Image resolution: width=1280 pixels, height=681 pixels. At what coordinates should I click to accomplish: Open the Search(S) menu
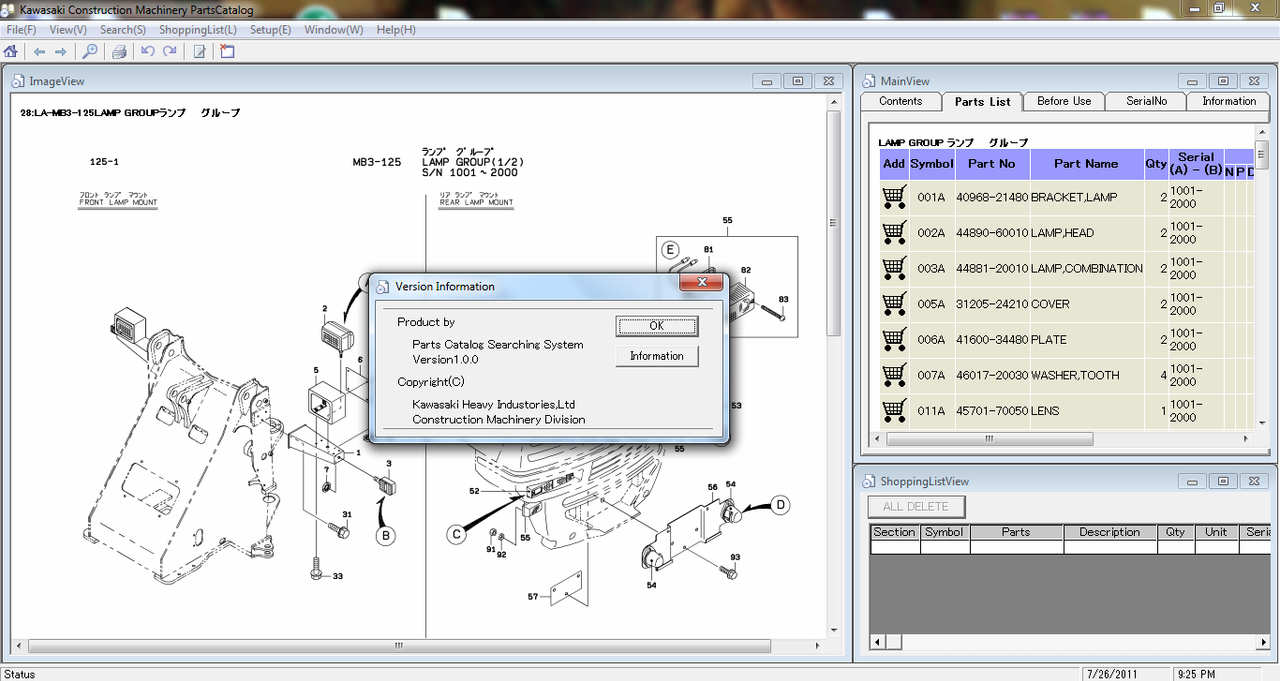pos(123,30)
